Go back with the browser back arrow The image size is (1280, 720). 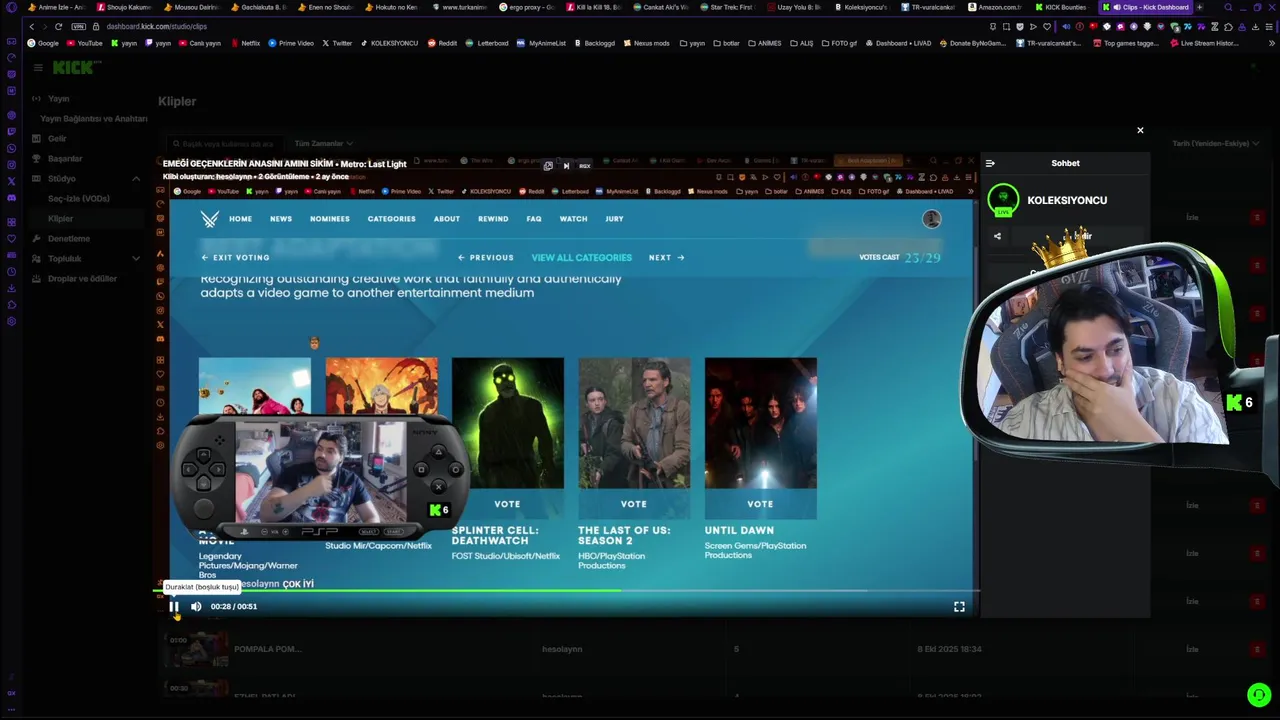coord(31,26)
